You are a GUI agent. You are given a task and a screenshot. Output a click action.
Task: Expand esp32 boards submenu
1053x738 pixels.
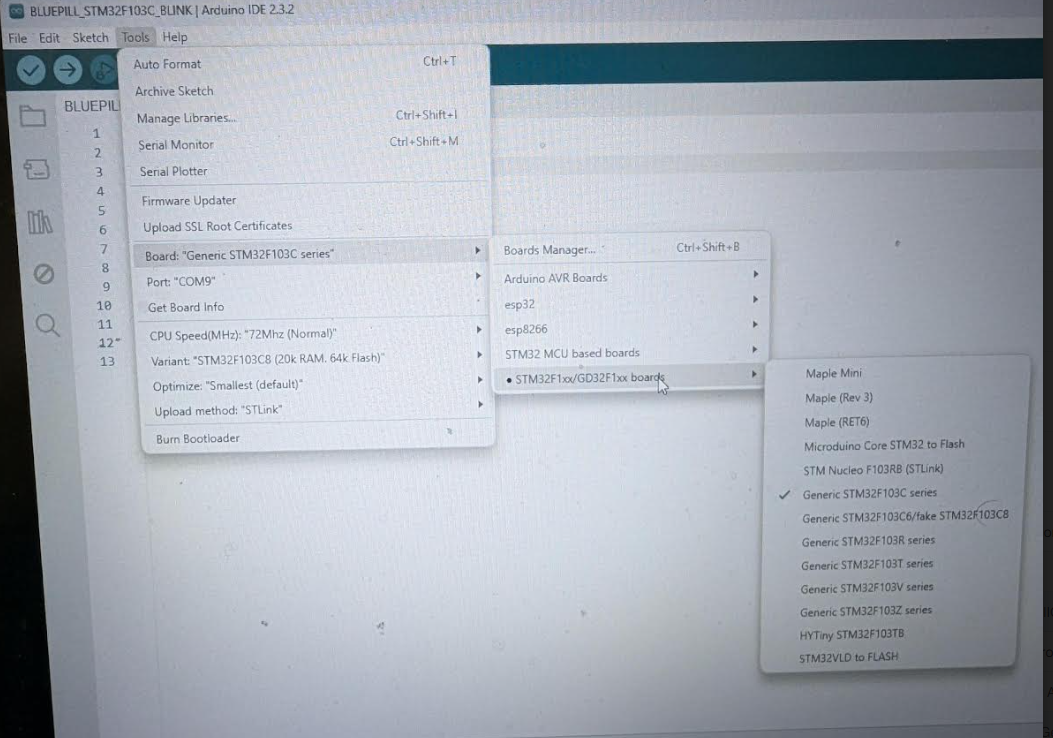(631, 304)
